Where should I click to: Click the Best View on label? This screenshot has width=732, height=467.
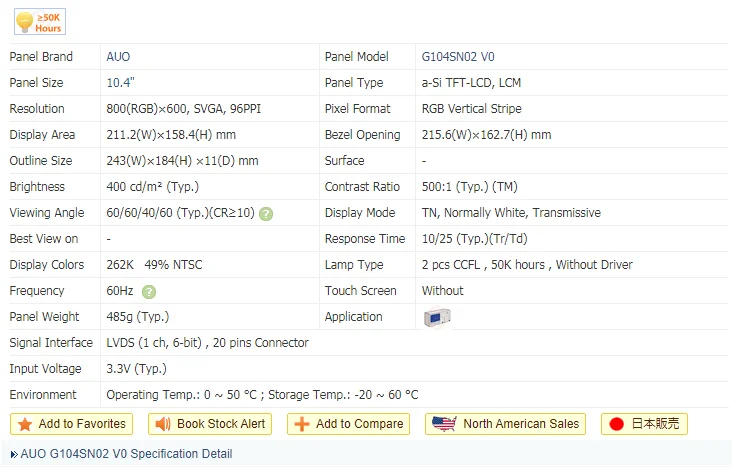(44, 239)
